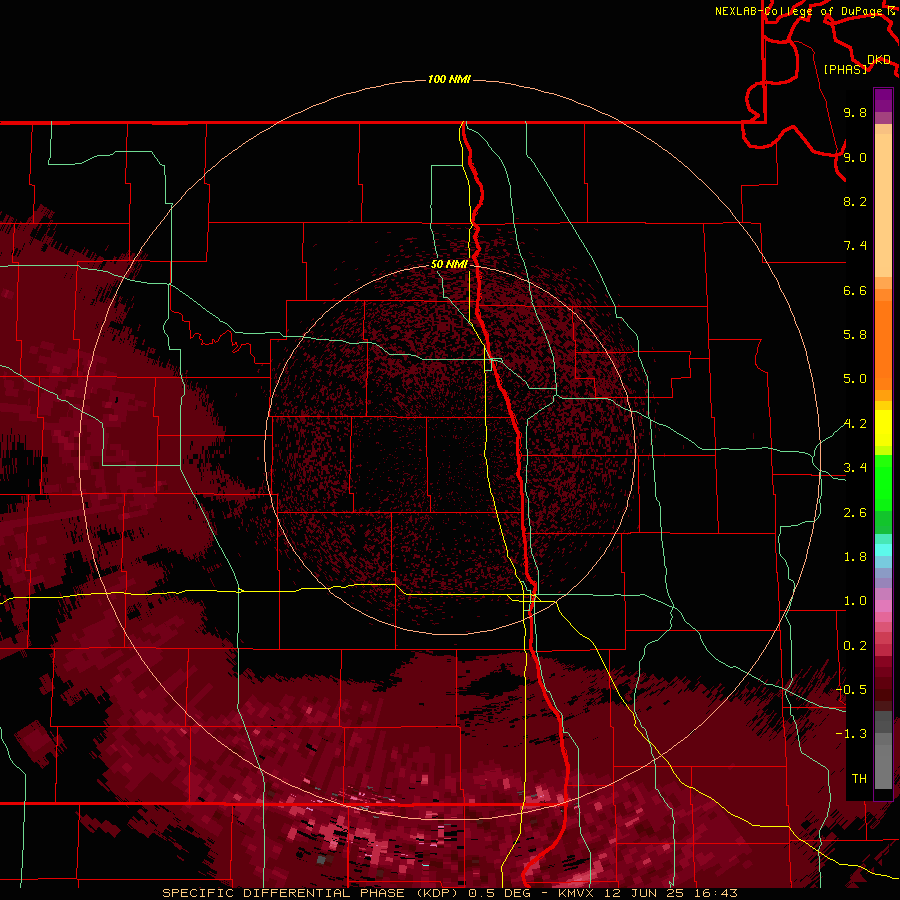The image size is (900, 900).
Task: Pick the pink segment of the color bar
Action: [883, 606]
